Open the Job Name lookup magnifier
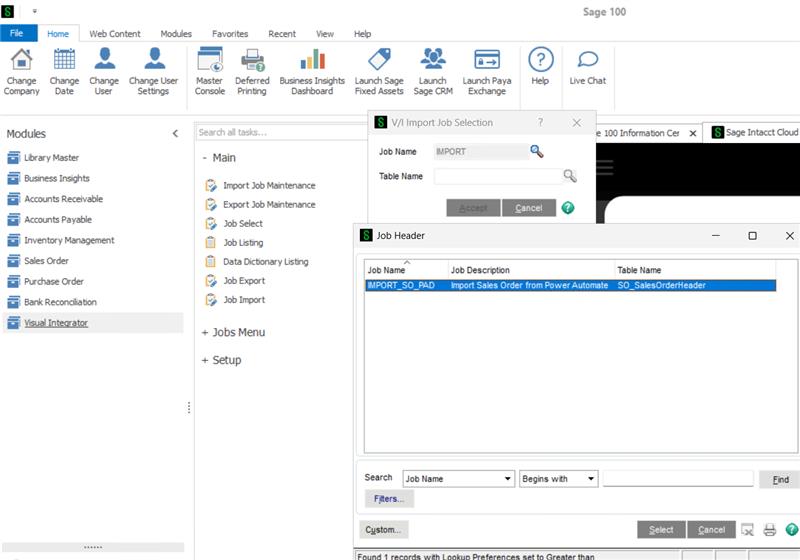 (x=537, y=151)
